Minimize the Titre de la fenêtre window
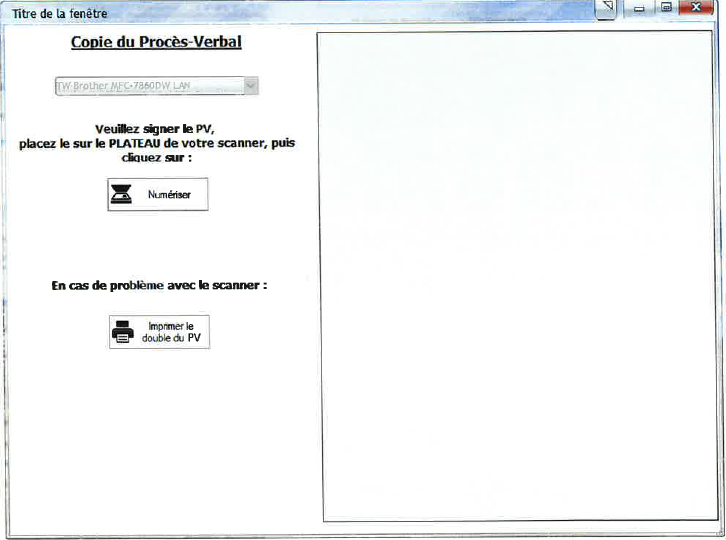The width and height of the screenshot is (726, 540). coord(639,8)
